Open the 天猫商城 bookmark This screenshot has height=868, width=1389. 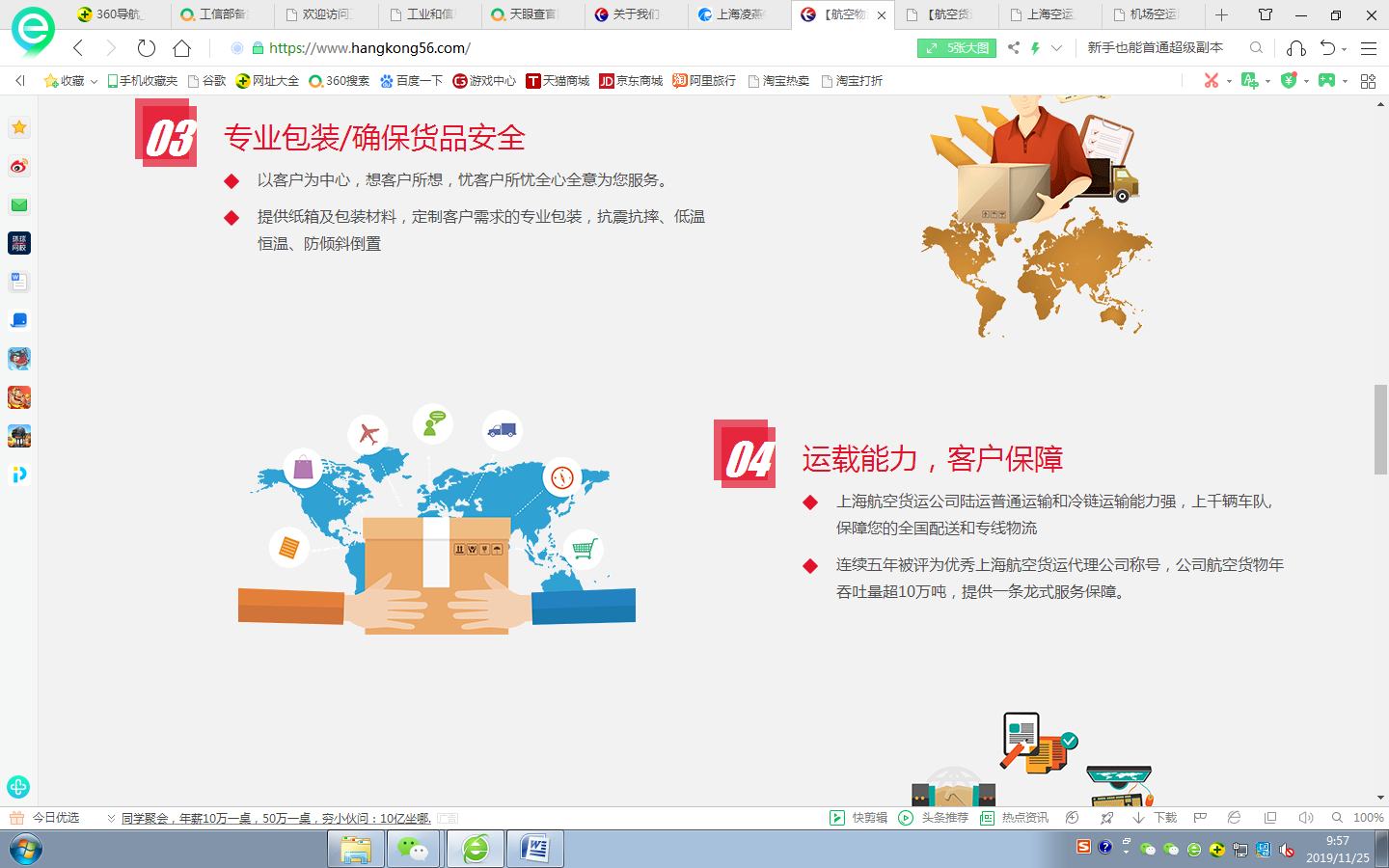[x=558, y=81]
